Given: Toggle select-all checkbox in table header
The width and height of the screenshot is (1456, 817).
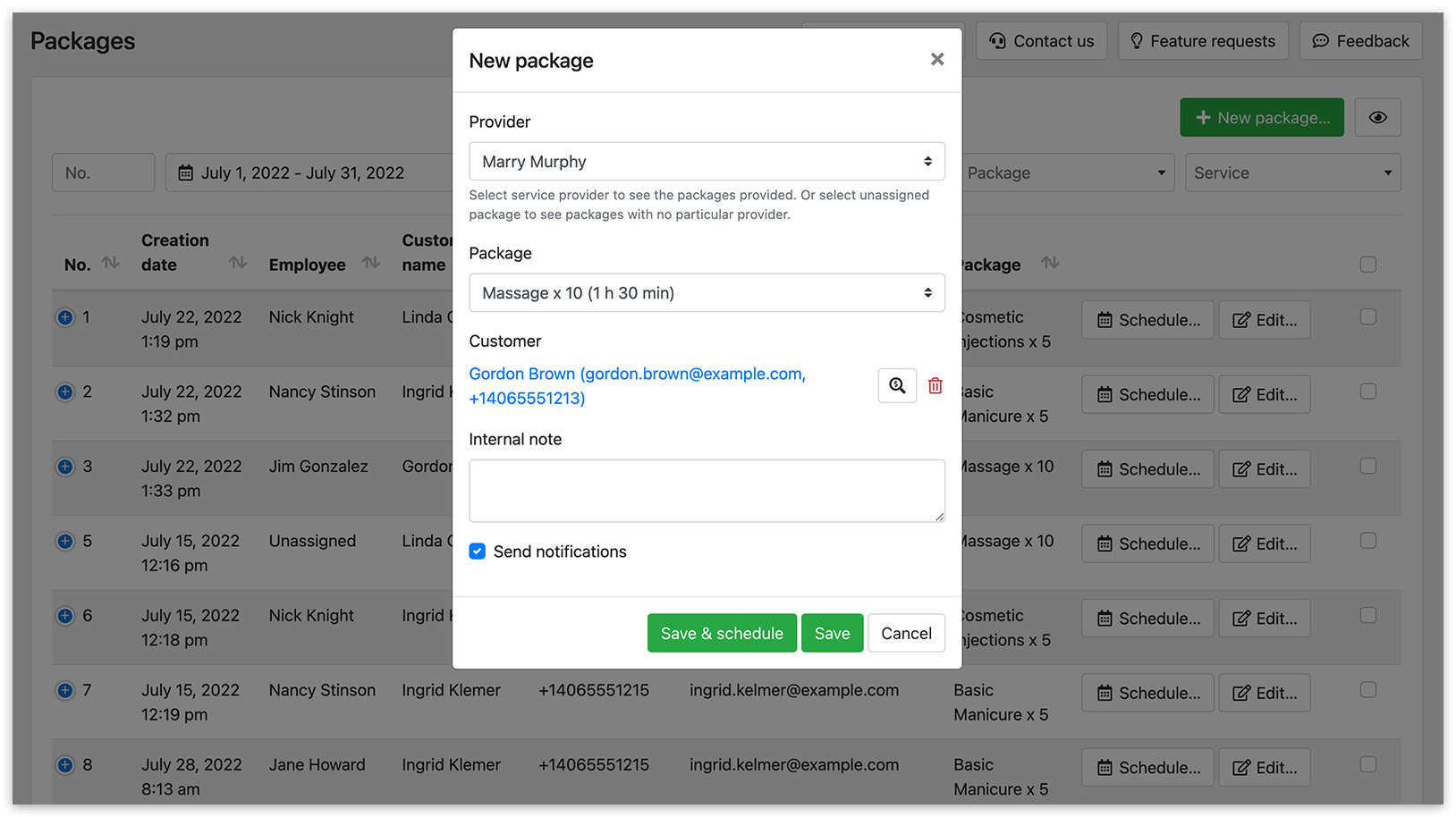Looking at the screenshot, I should [x=1368, y=265].
